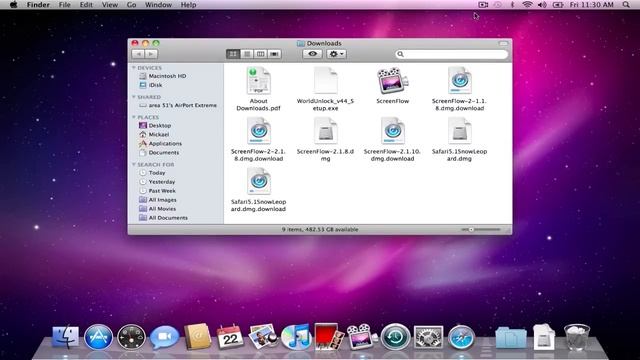Open the Go menu
The image size is (640, 360).
pyautogui.click(x=131, y=5)
